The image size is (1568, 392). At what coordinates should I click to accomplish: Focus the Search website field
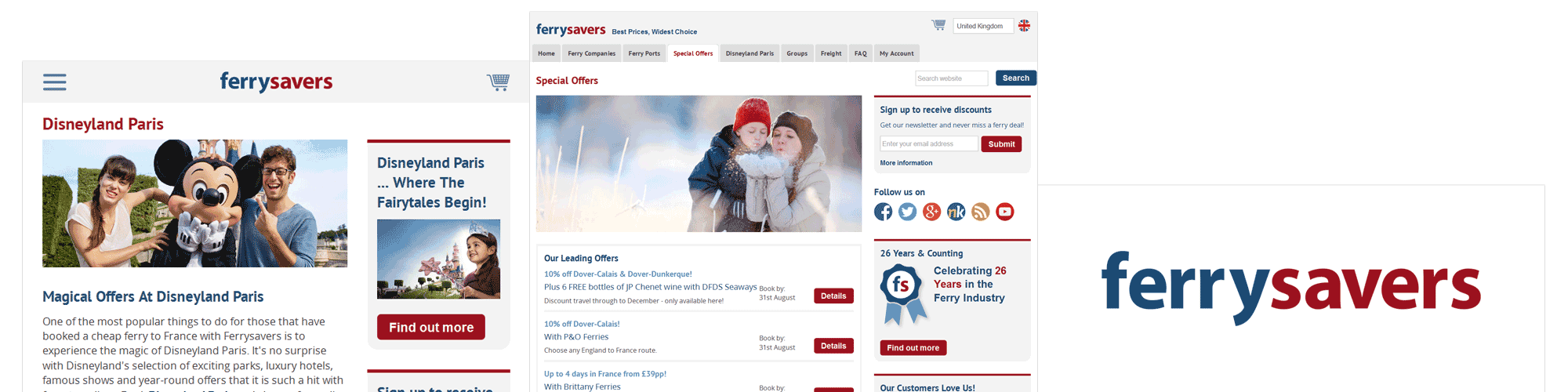coord(952,78)
